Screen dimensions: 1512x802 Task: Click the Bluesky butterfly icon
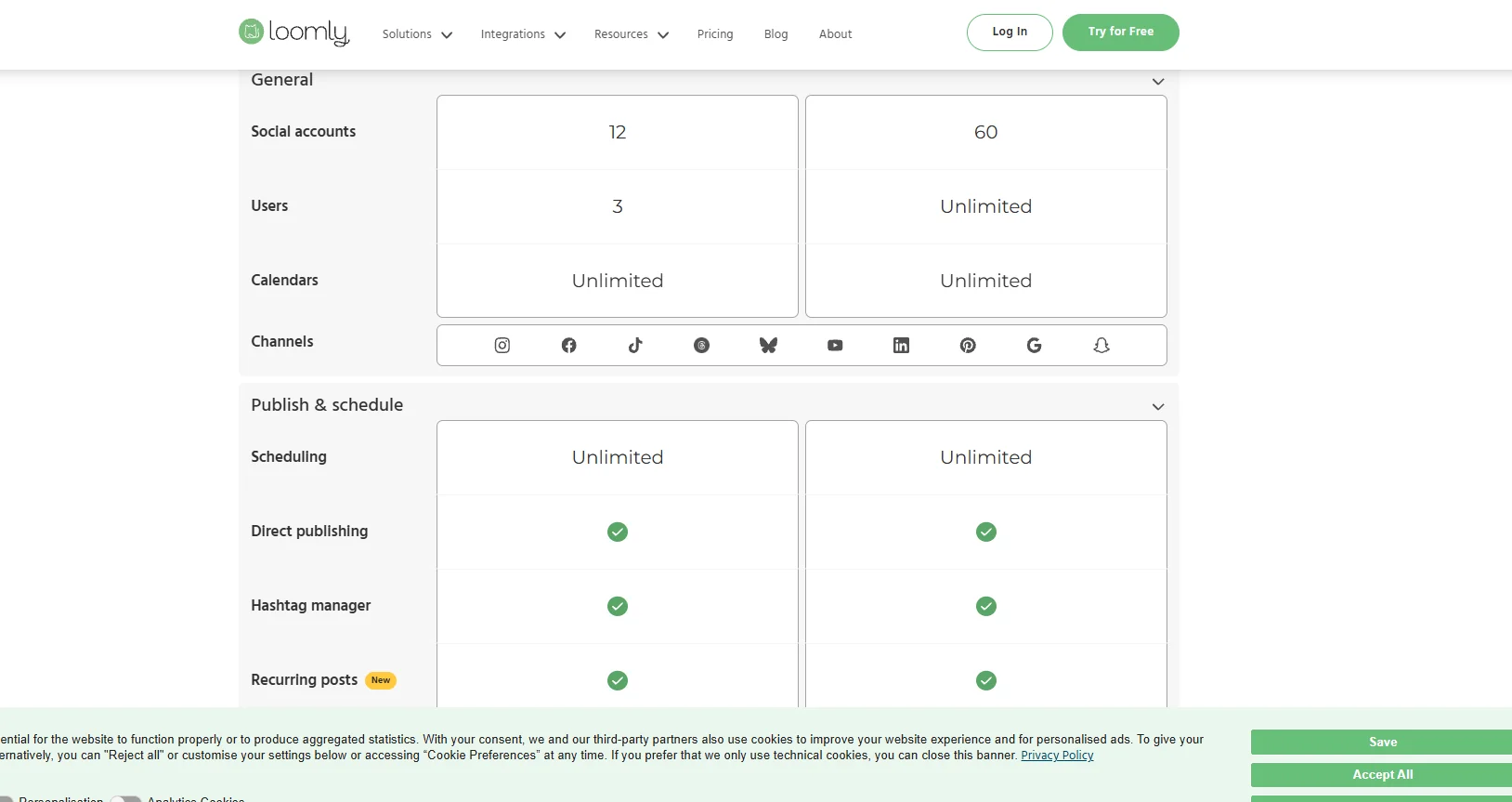pos(768,346)
